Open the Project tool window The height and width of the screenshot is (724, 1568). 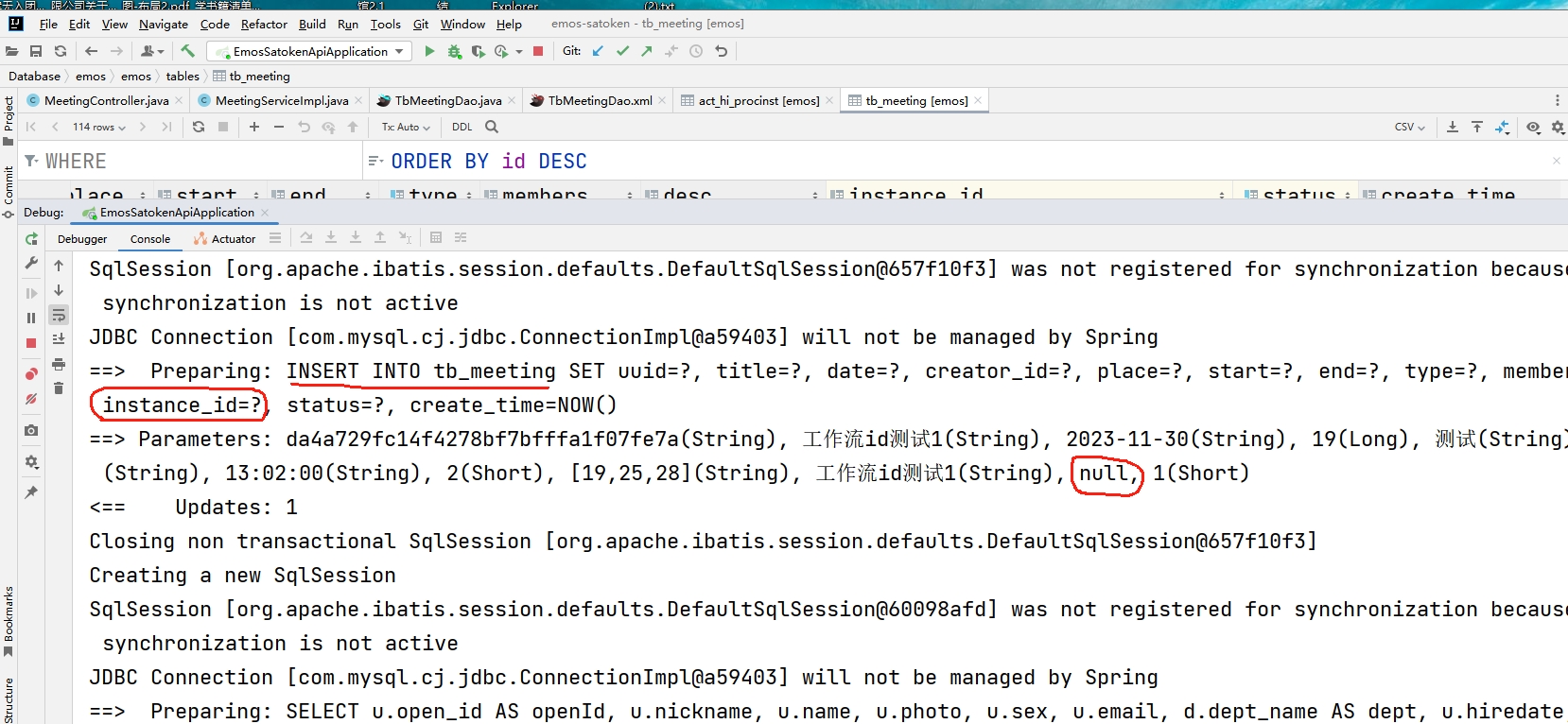pos(9,120)
